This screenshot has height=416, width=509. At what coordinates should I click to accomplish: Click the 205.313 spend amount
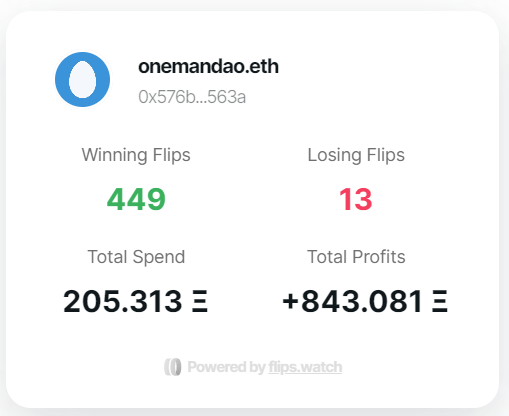(122, 301)
